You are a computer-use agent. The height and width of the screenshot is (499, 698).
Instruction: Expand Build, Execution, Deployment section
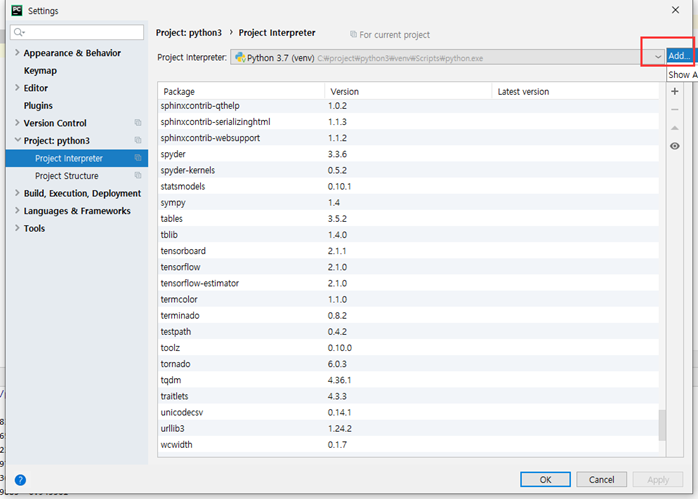pyautogui.click(x=17, y=193)
